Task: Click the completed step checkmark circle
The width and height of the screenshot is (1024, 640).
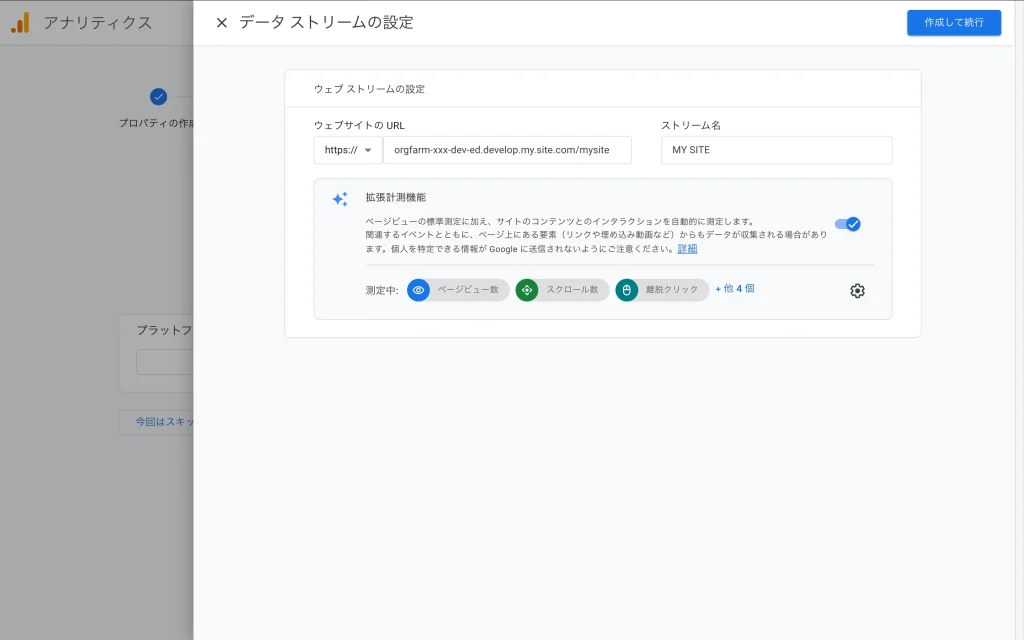Action: 158,97
